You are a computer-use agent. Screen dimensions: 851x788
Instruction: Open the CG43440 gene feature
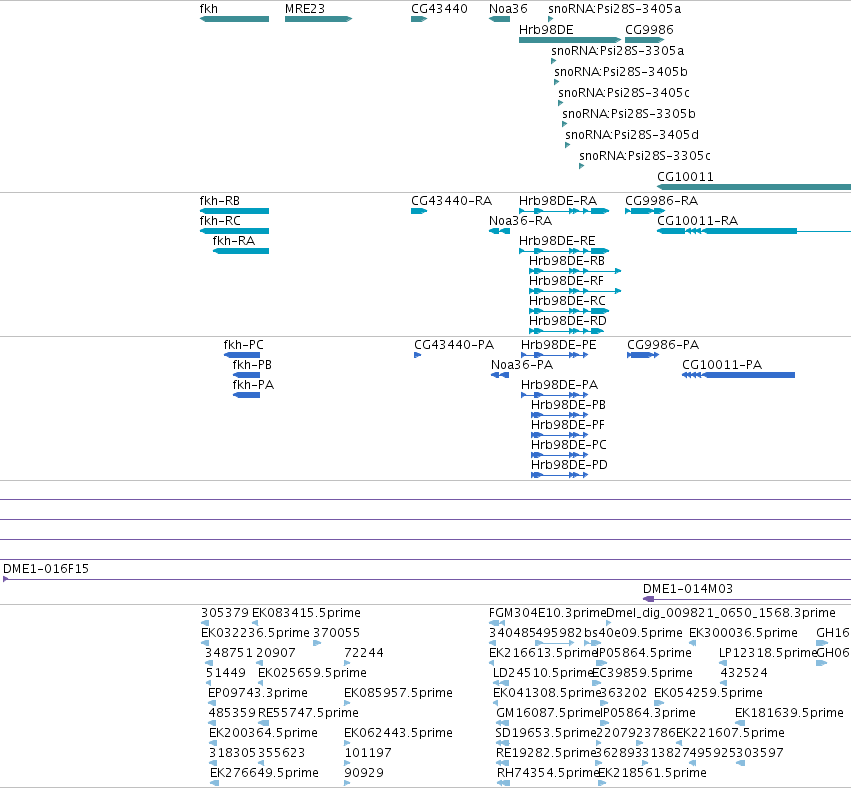point(419,19)
